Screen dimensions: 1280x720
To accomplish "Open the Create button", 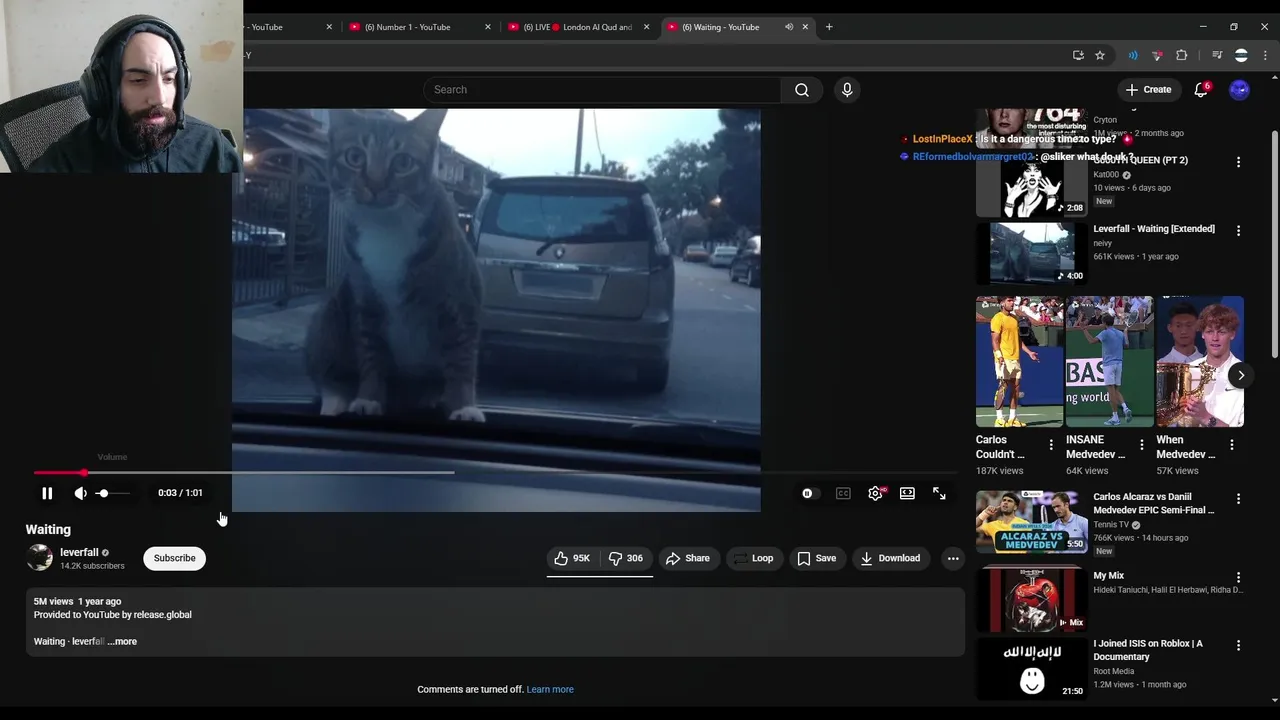I will point(1148,90).
